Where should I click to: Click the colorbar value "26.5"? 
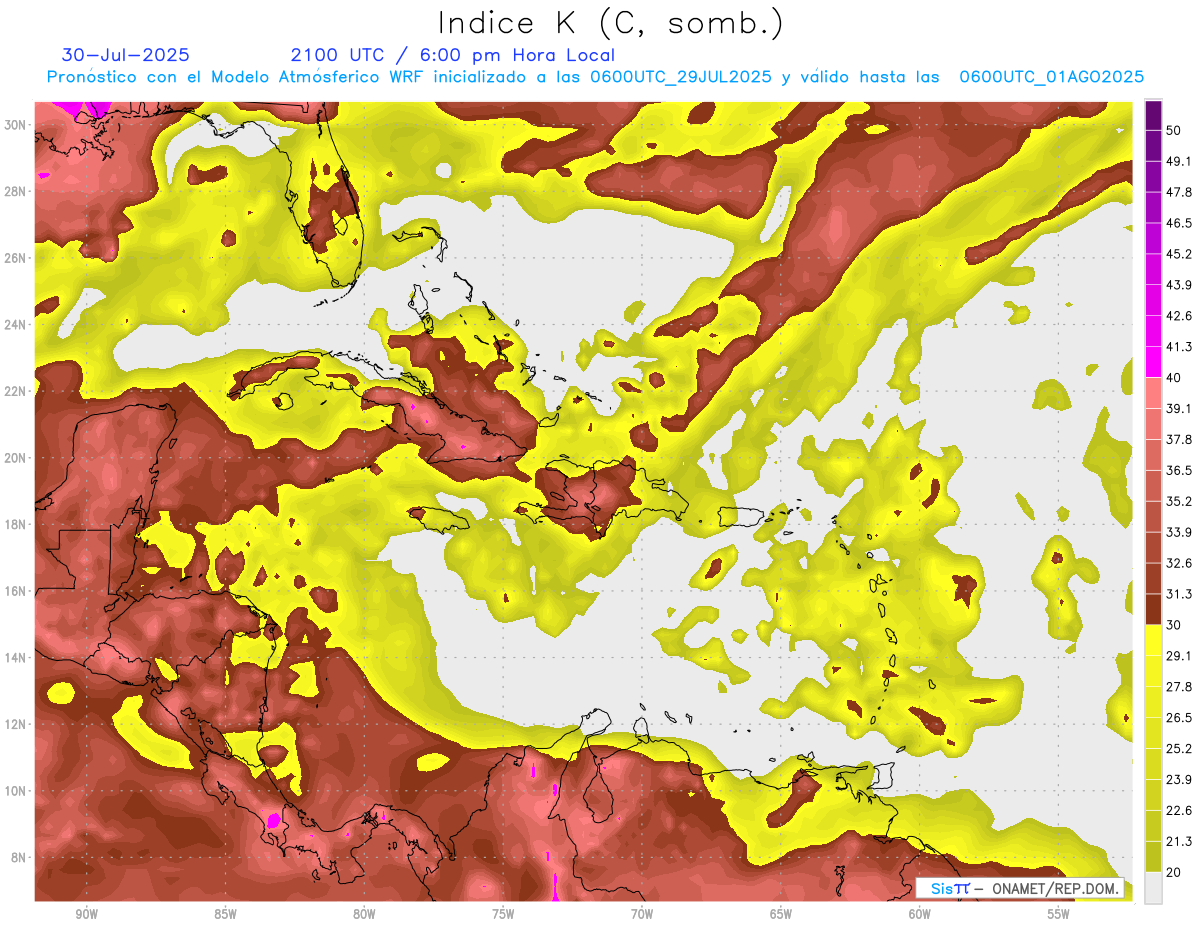tap(1178, 718)
